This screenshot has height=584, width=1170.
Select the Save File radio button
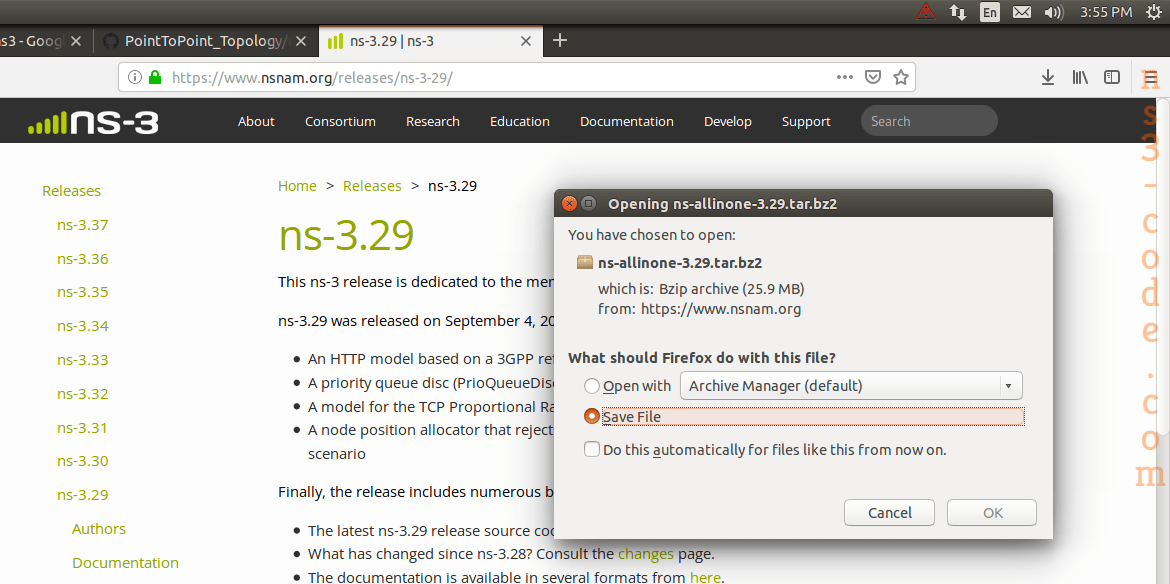pos(592,416)
